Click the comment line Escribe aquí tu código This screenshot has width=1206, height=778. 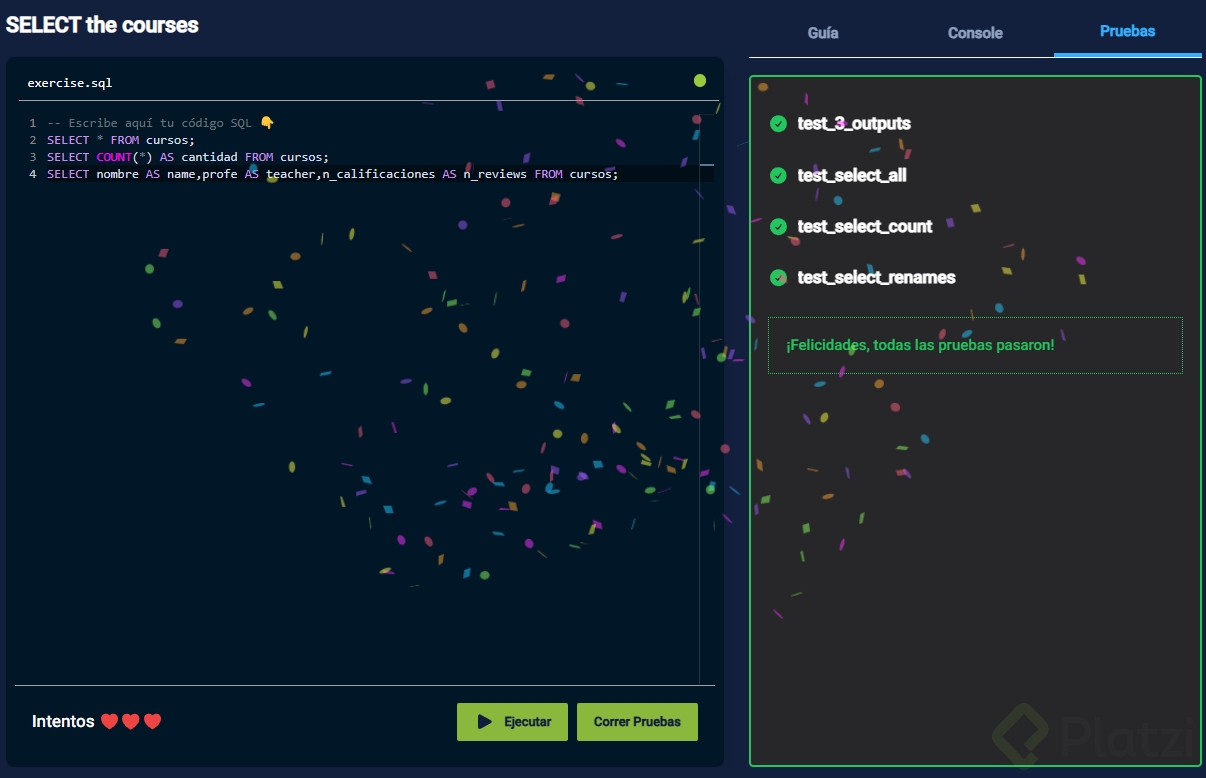(160, 123)
